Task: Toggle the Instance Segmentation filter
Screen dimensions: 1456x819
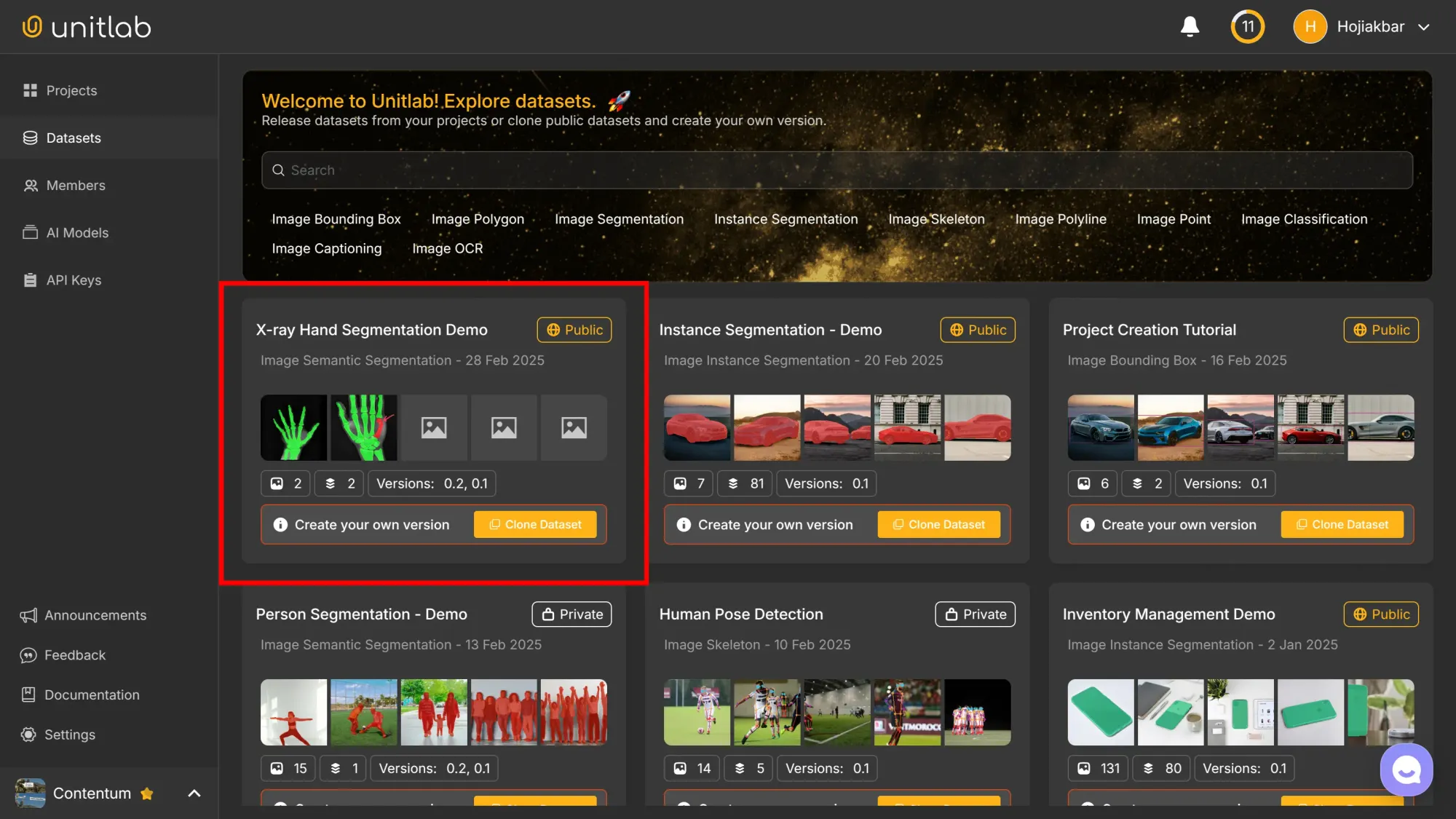Action: [786, 219]
